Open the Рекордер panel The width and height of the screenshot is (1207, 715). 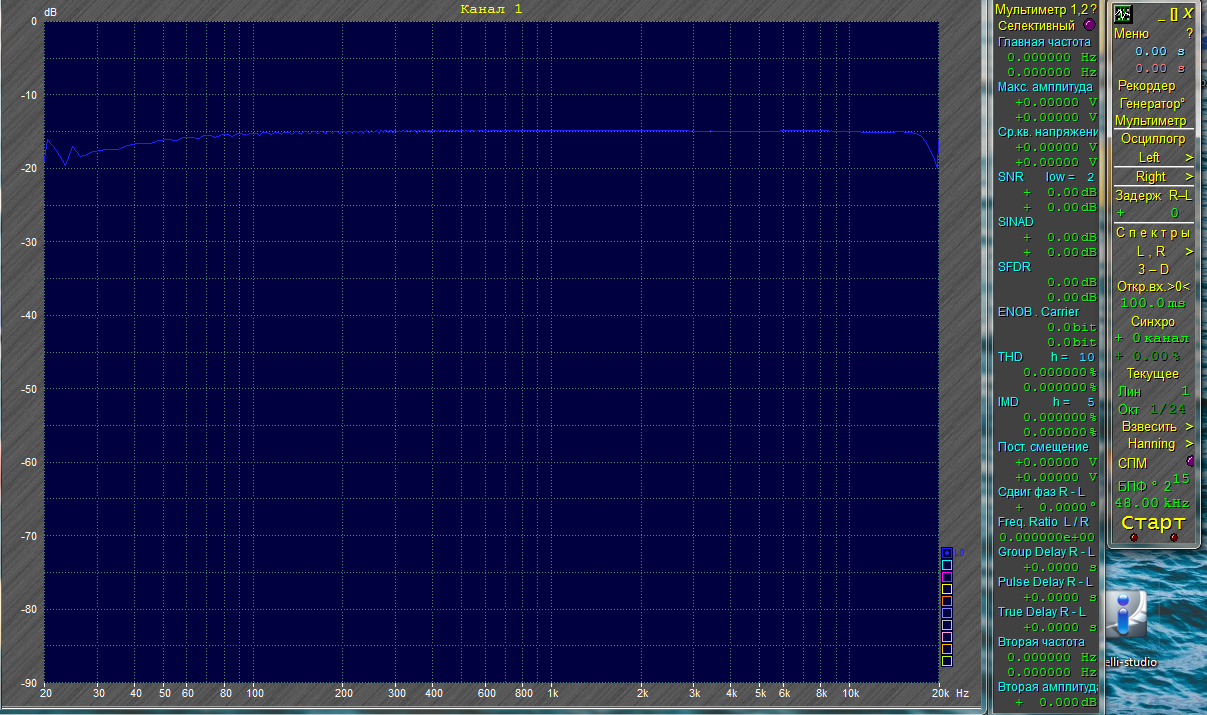[x=1146, y=86]
